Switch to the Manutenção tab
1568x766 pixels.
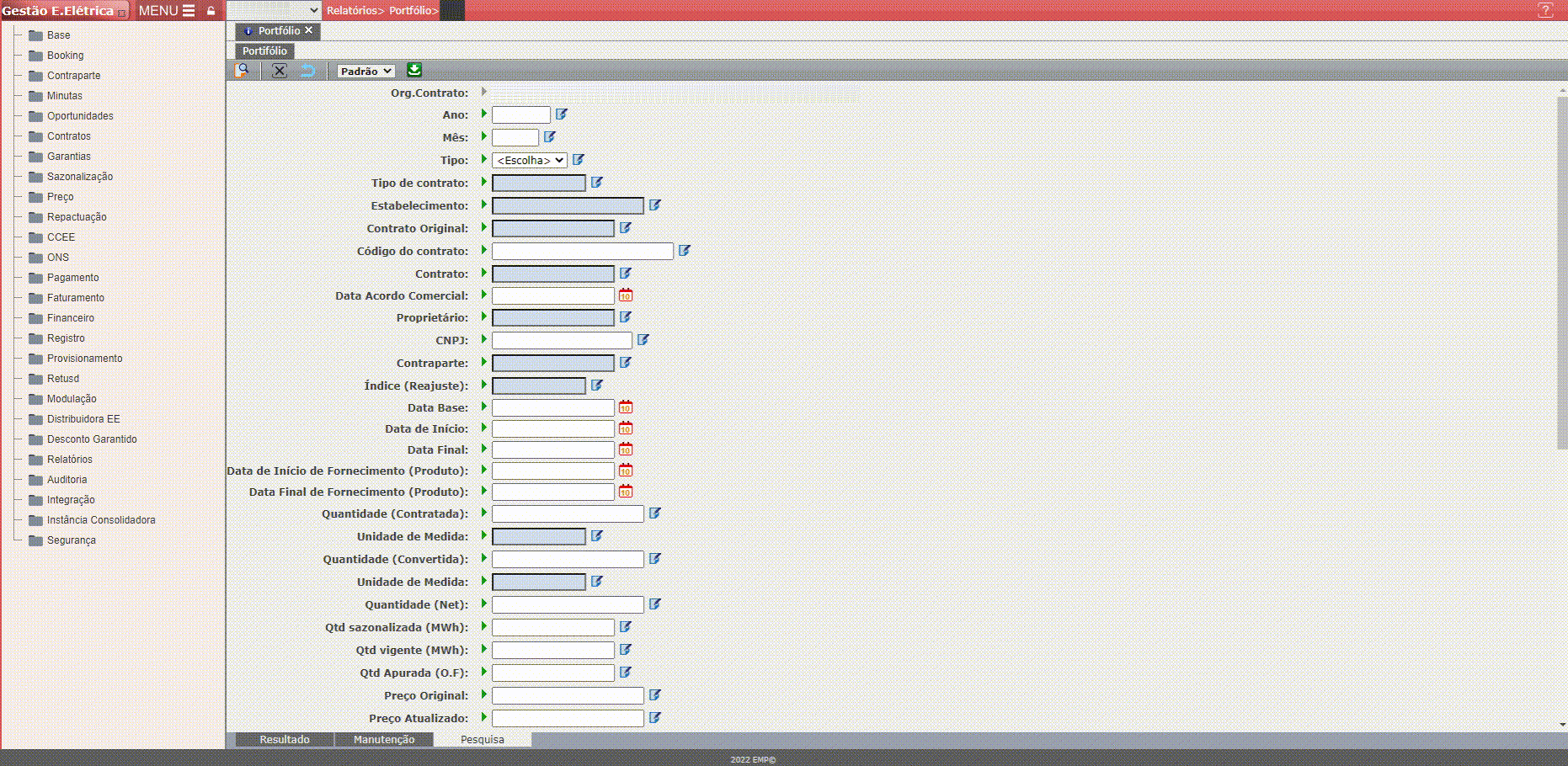384,739
